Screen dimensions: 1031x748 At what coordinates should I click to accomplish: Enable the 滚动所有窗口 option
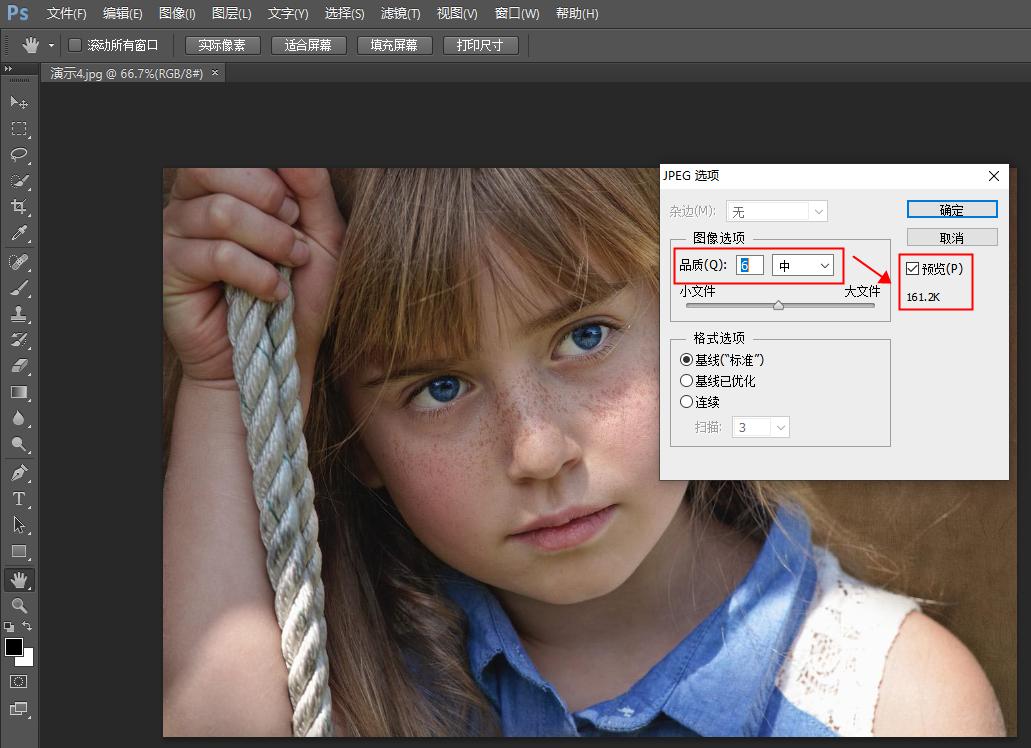[74, 44]
